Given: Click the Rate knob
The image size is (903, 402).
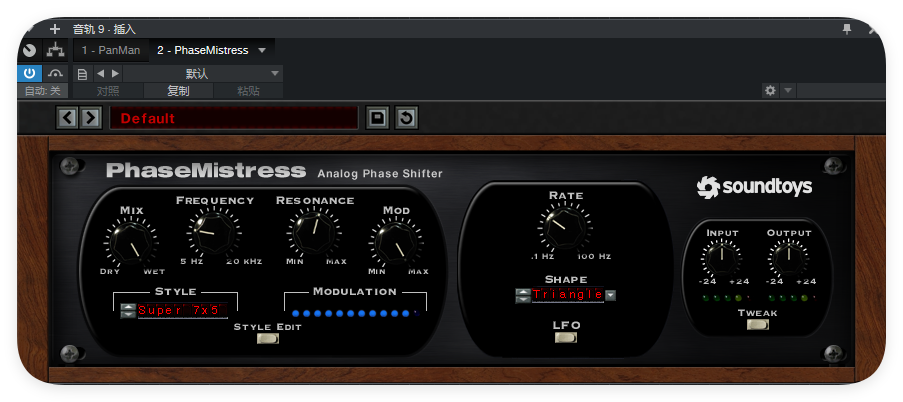Looking at the screenshot, I should point(564,227).
